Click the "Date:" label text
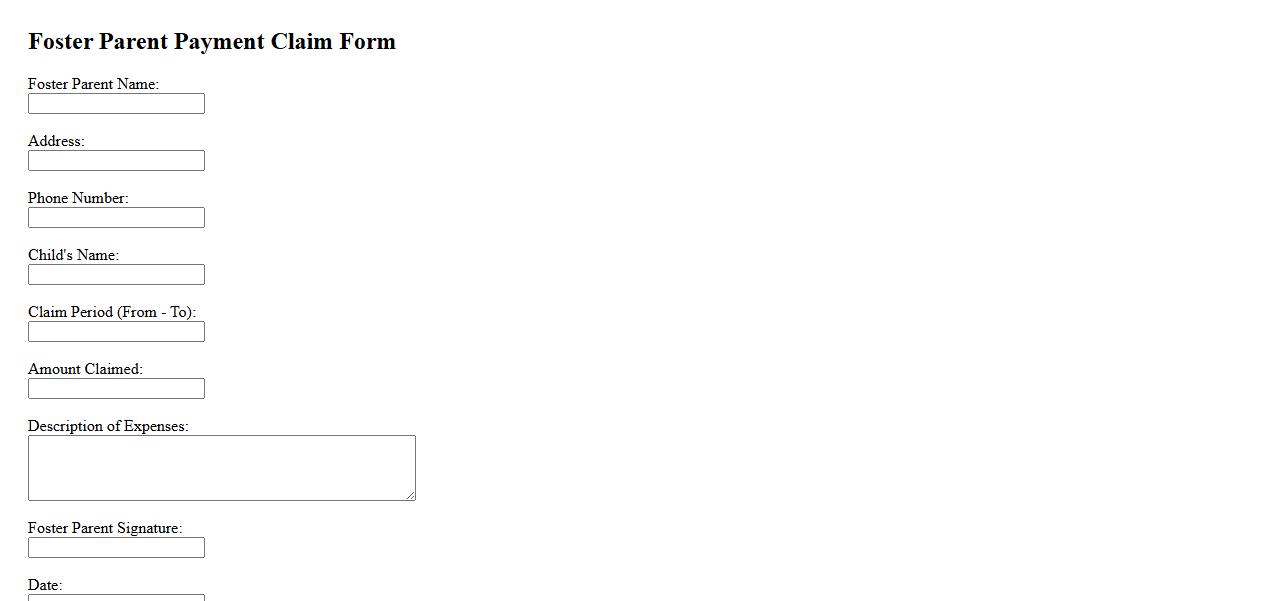The image size is (1278, 601). point(45,585)
